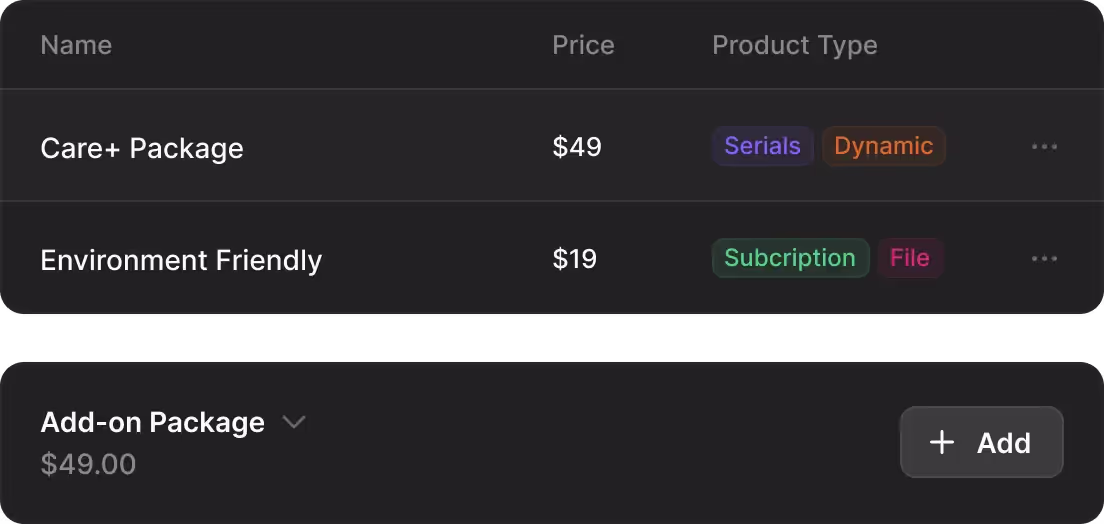Select the Care+ Package row's empty area before its price
1104x524 pixels.
click(x=400, y=147)
